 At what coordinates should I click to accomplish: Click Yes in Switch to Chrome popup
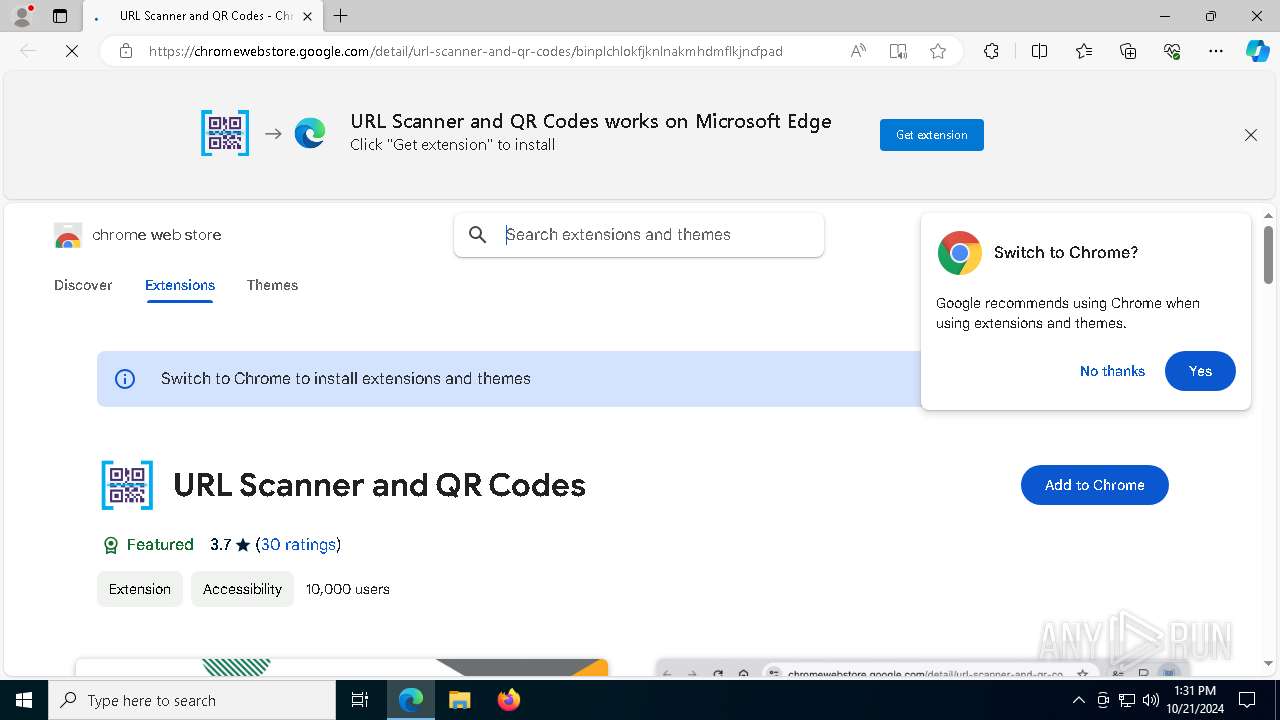tap(1200, 371)
